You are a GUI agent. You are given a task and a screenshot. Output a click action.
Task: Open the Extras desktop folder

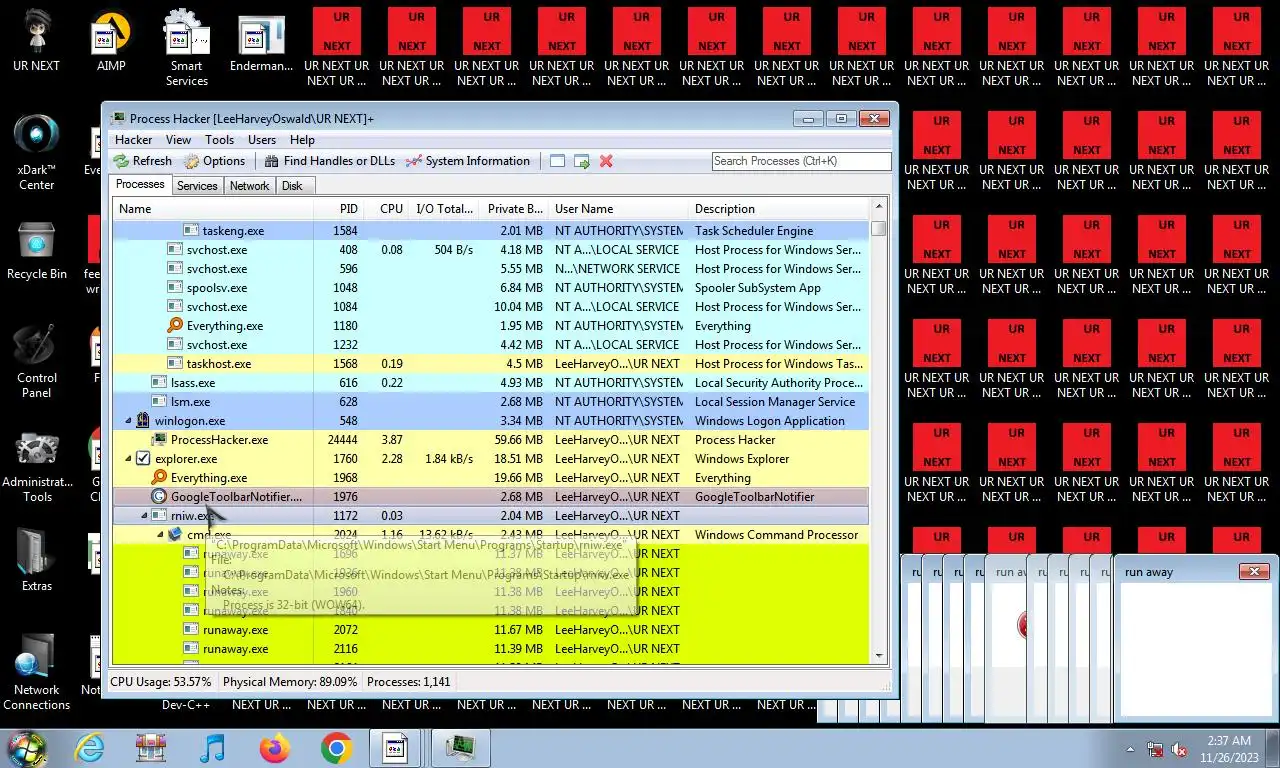point(37,559)
